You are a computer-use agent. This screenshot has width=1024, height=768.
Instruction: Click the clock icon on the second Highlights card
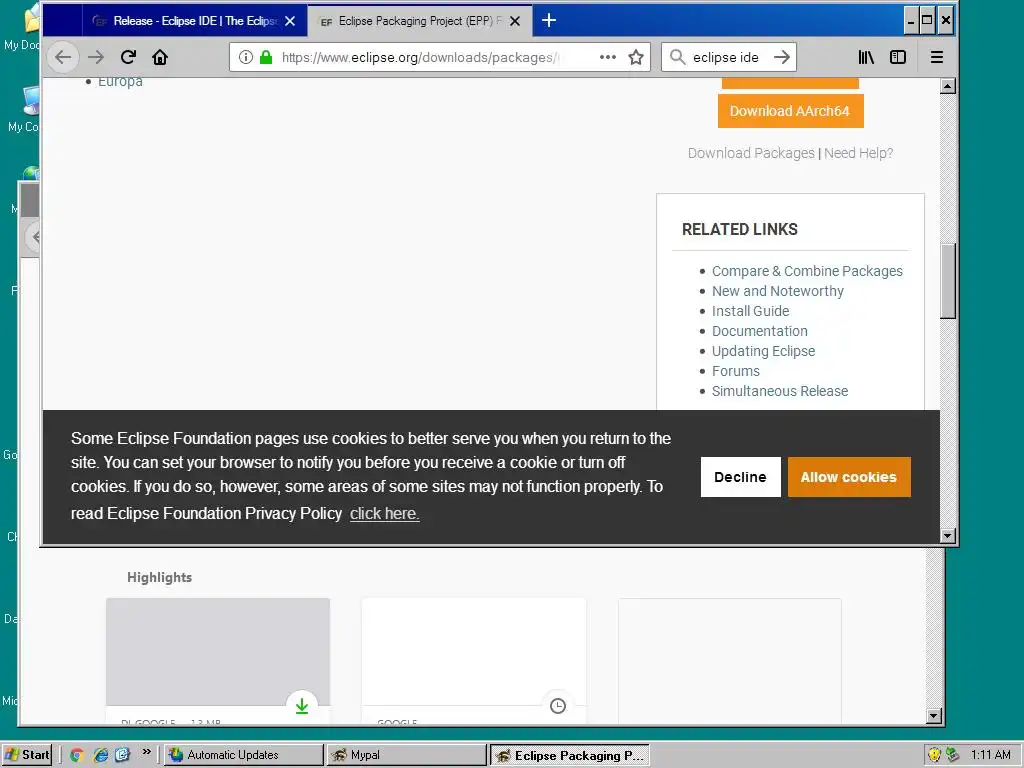[x=558, y=705]
